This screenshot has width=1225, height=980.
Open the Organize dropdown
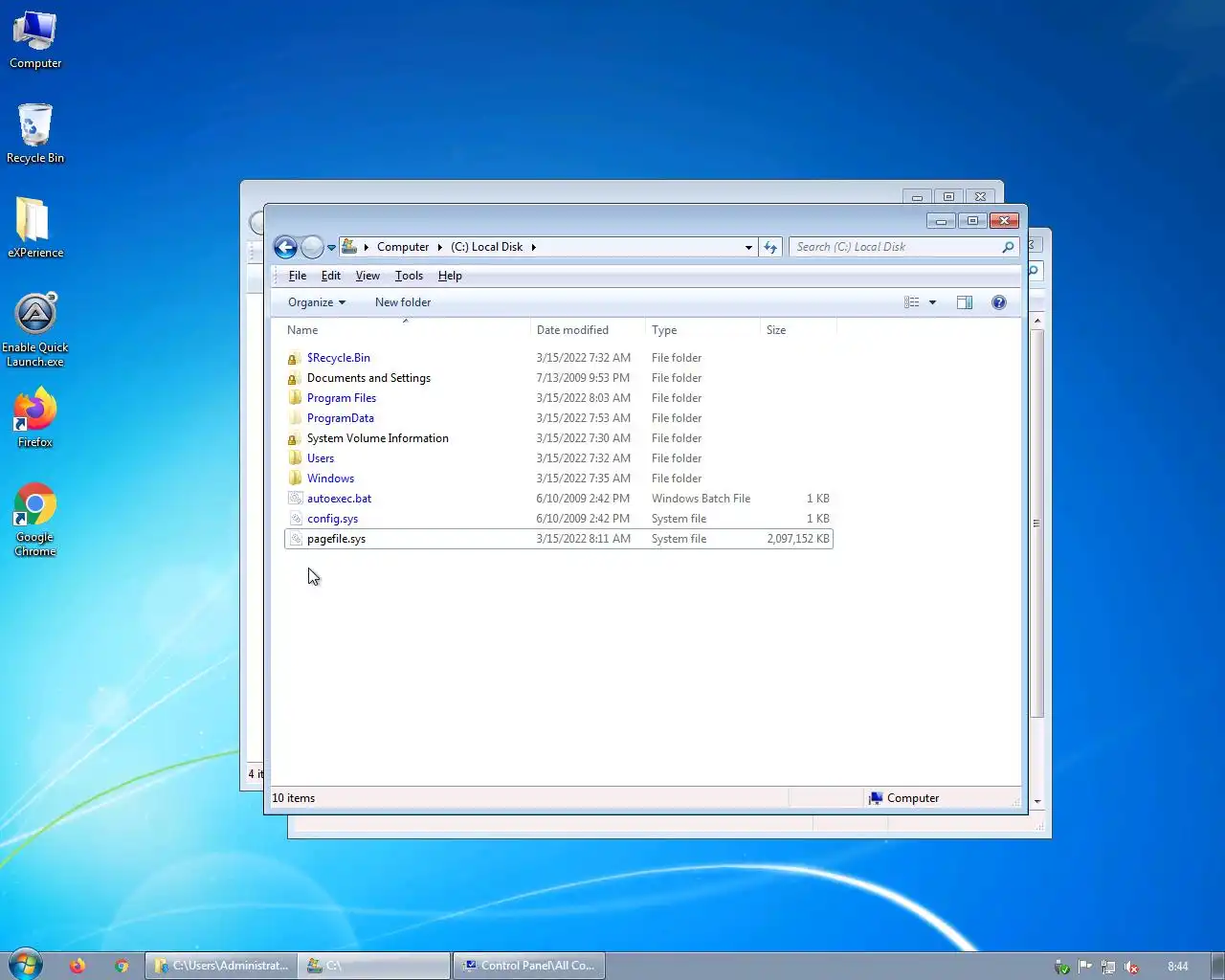(x=317, y=302)
